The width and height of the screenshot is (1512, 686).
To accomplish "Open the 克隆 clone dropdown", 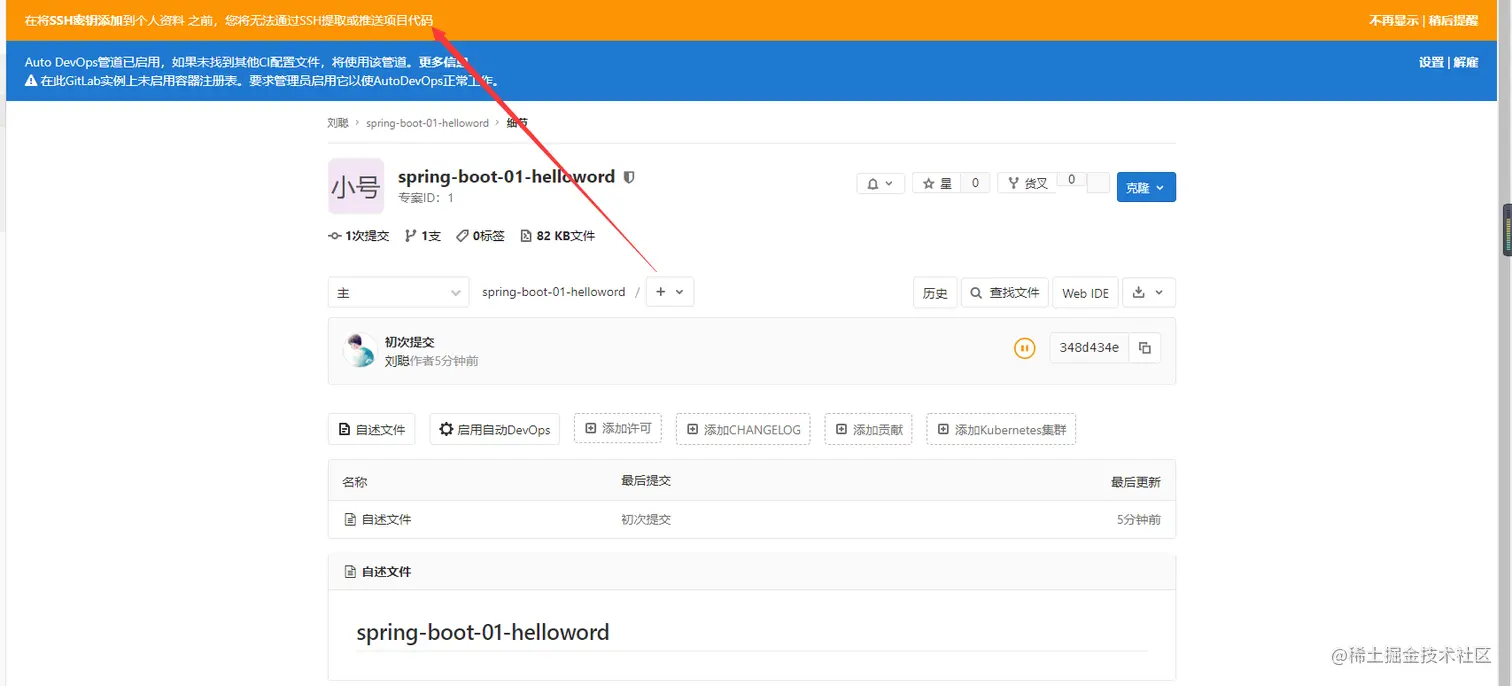I will pos(1146,187).
